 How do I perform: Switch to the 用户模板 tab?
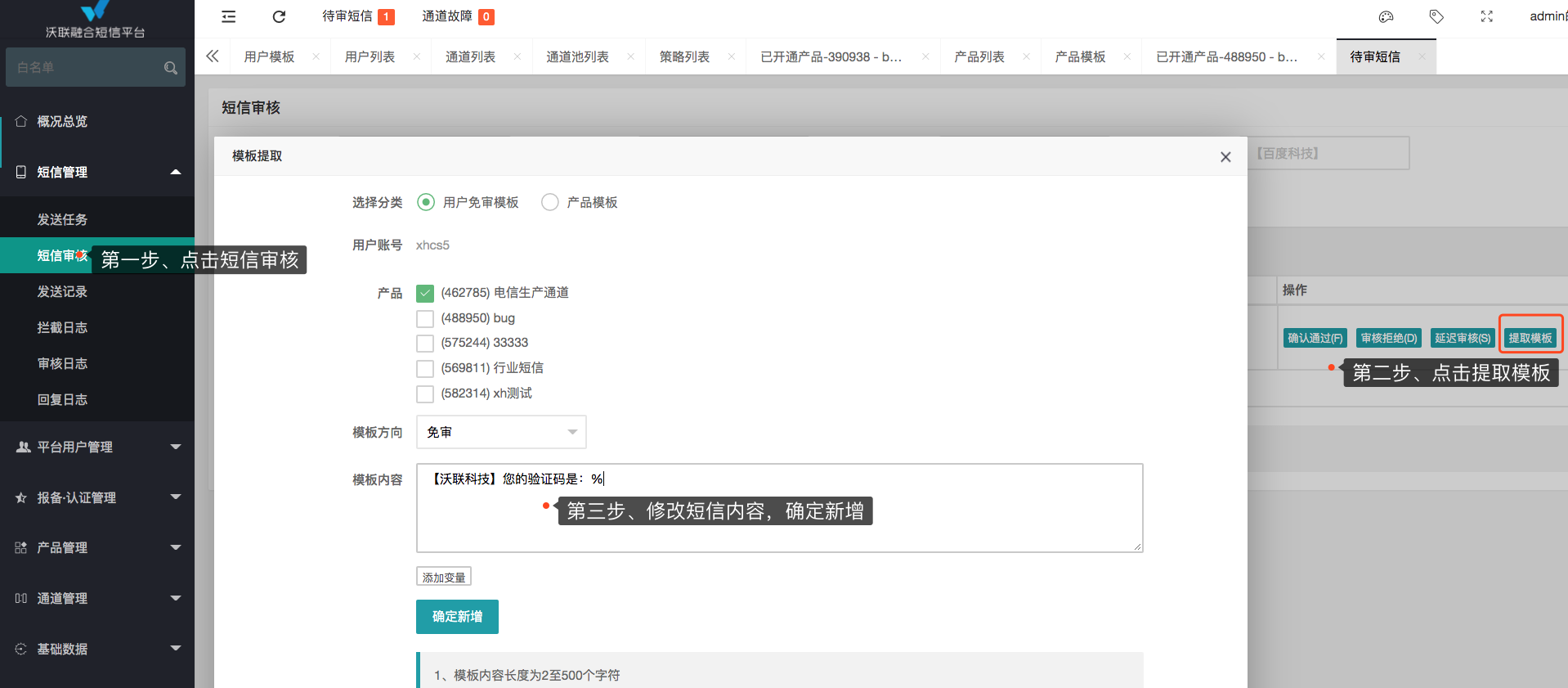(x=269, y=56)
